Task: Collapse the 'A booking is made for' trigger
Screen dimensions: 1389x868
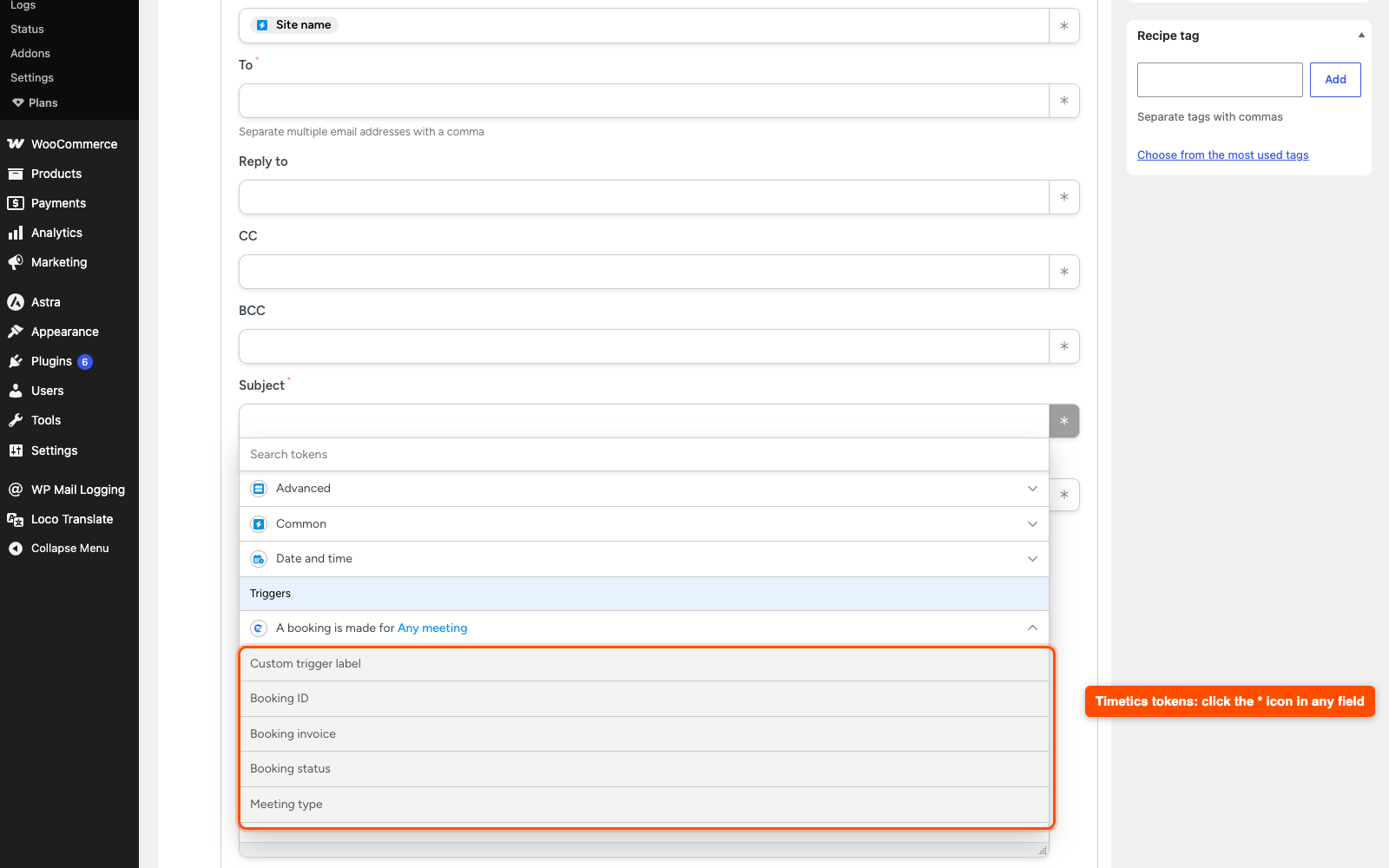Action: (x=1032, y=628)
